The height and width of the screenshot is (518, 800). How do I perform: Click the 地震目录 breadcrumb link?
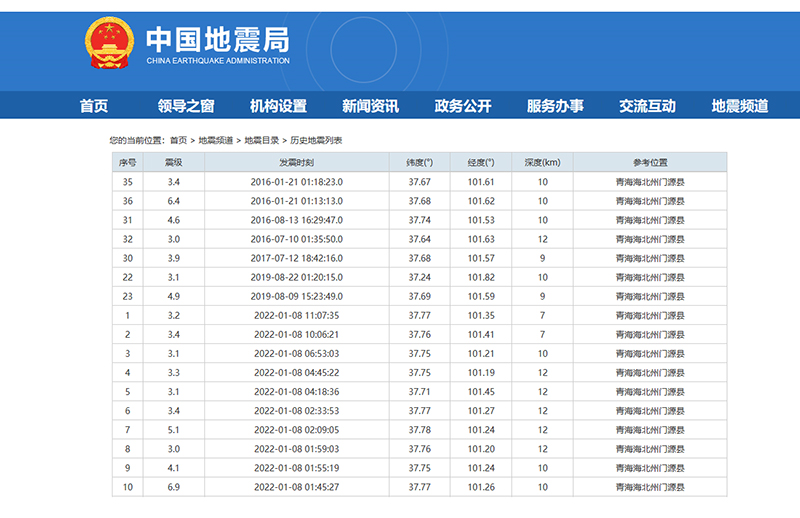click(261, 141)
